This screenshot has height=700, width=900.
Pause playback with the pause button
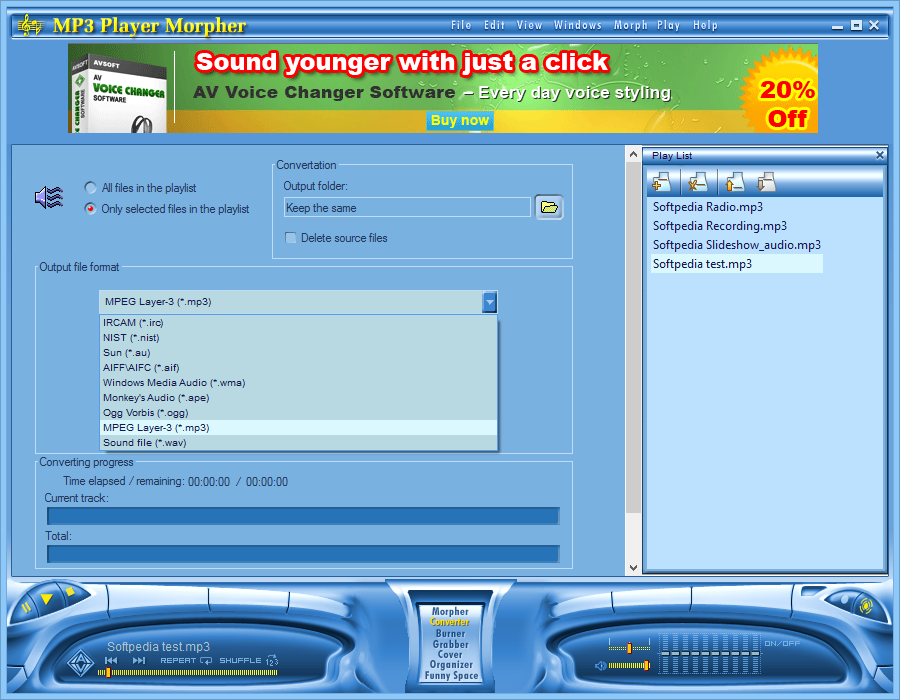(x=26, y=608)
